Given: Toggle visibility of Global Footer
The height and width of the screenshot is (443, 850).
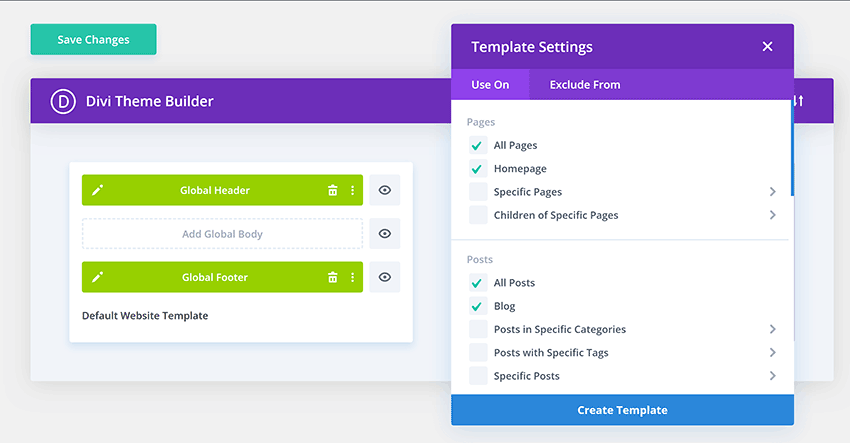Looking at the screenshot, I should (x=385, y=277).
